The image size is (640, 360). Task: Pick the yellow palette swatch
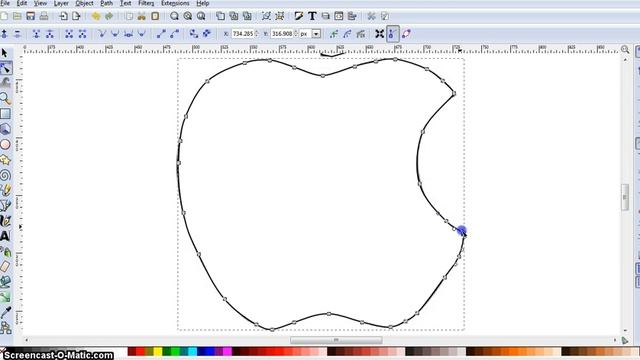coord(158,351)
